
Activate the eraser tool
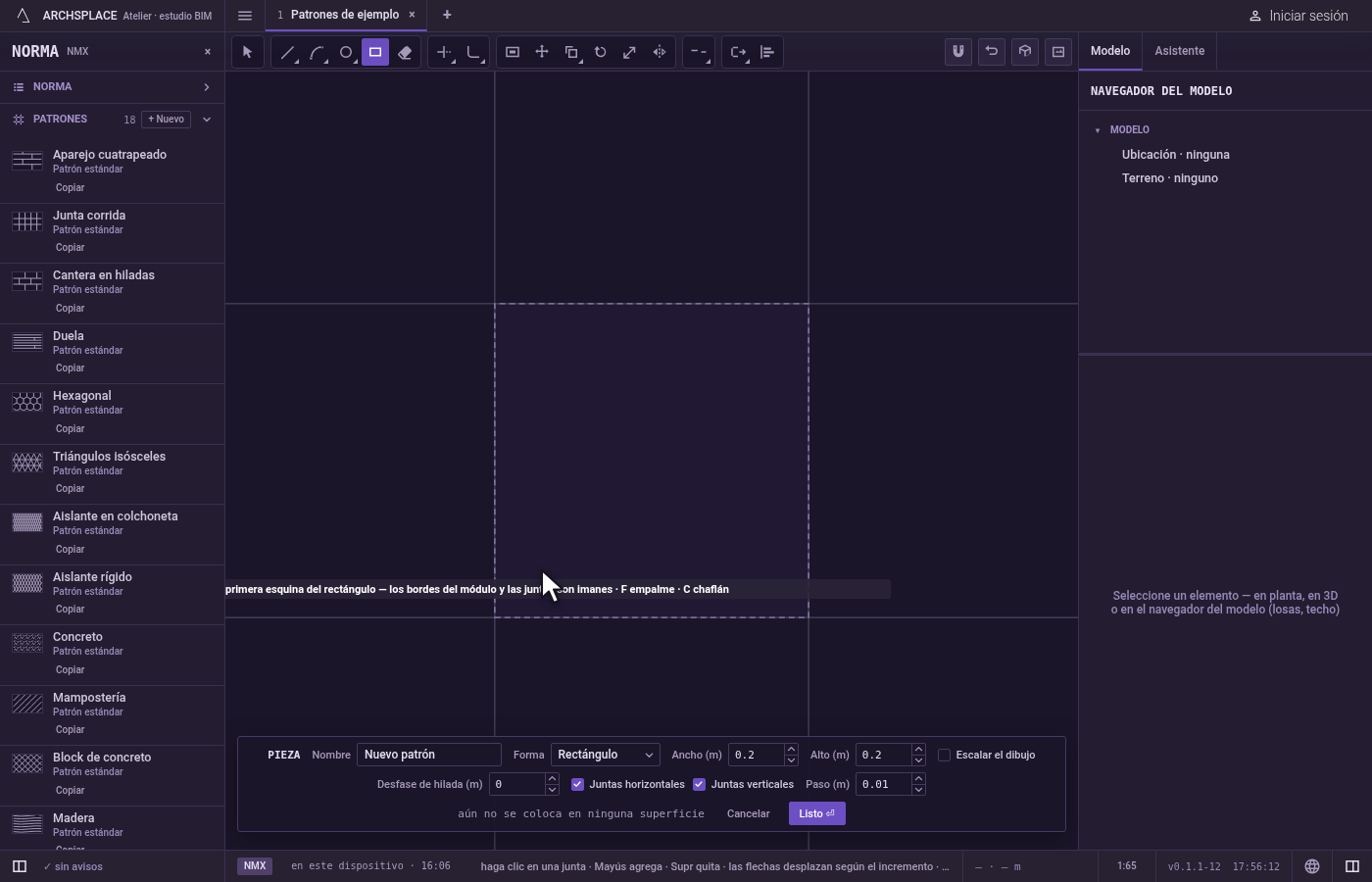[x=405, y=52]
